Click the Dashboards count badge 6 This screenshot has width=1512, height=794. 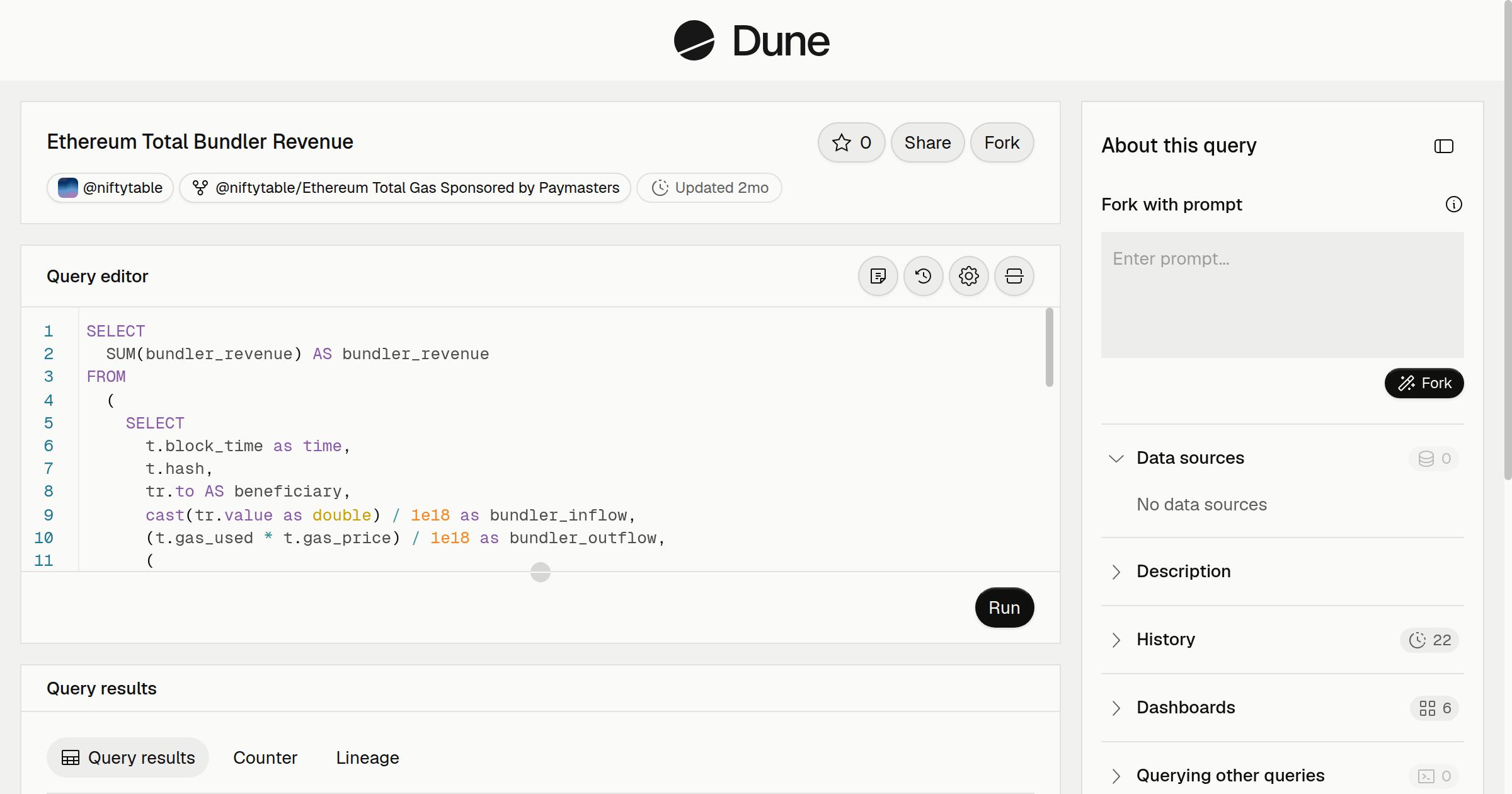pyautogui.click(x=1434, y=708)
